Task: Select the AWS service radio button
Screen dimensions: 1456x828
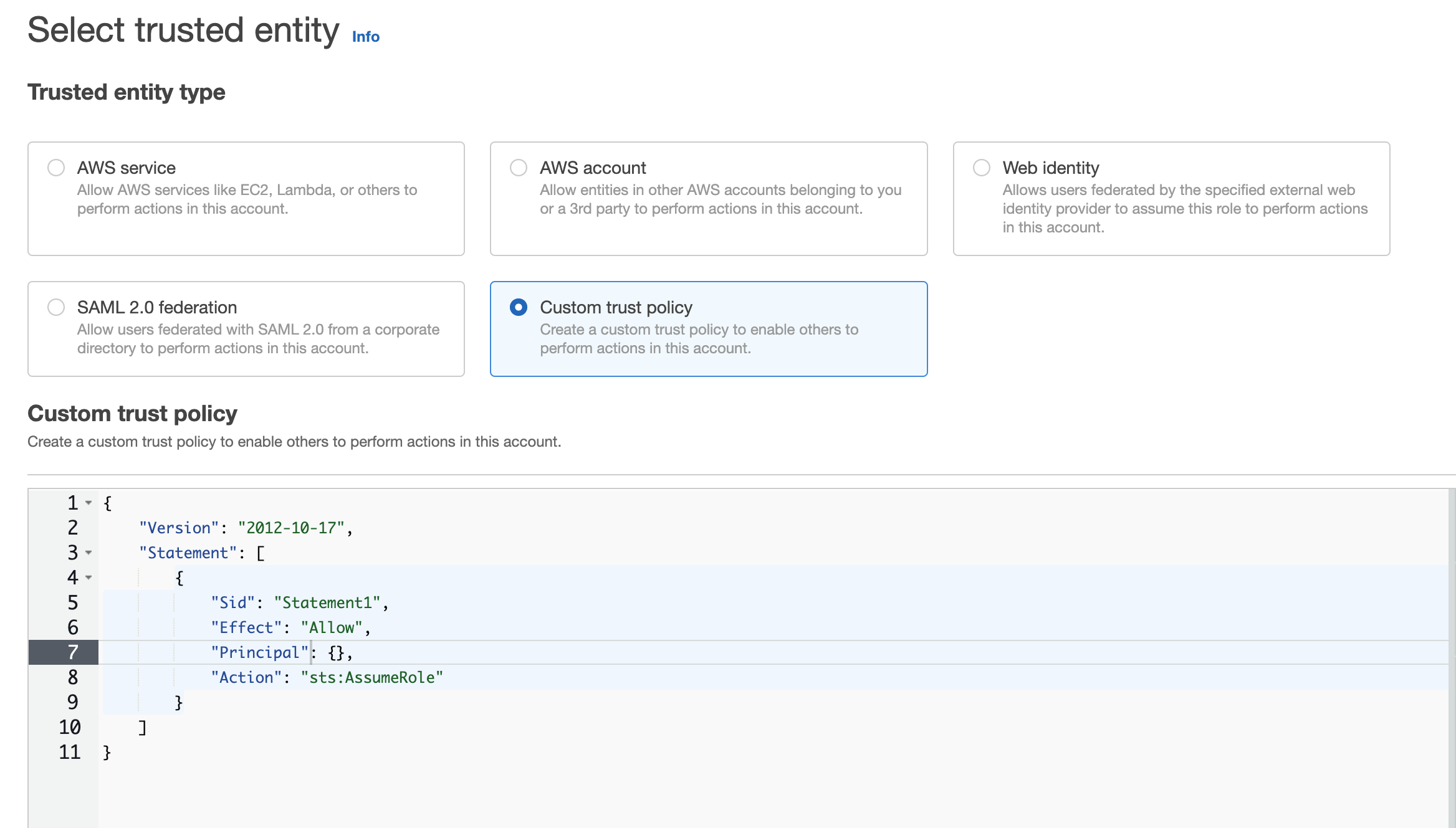Action: coord(56,168)
